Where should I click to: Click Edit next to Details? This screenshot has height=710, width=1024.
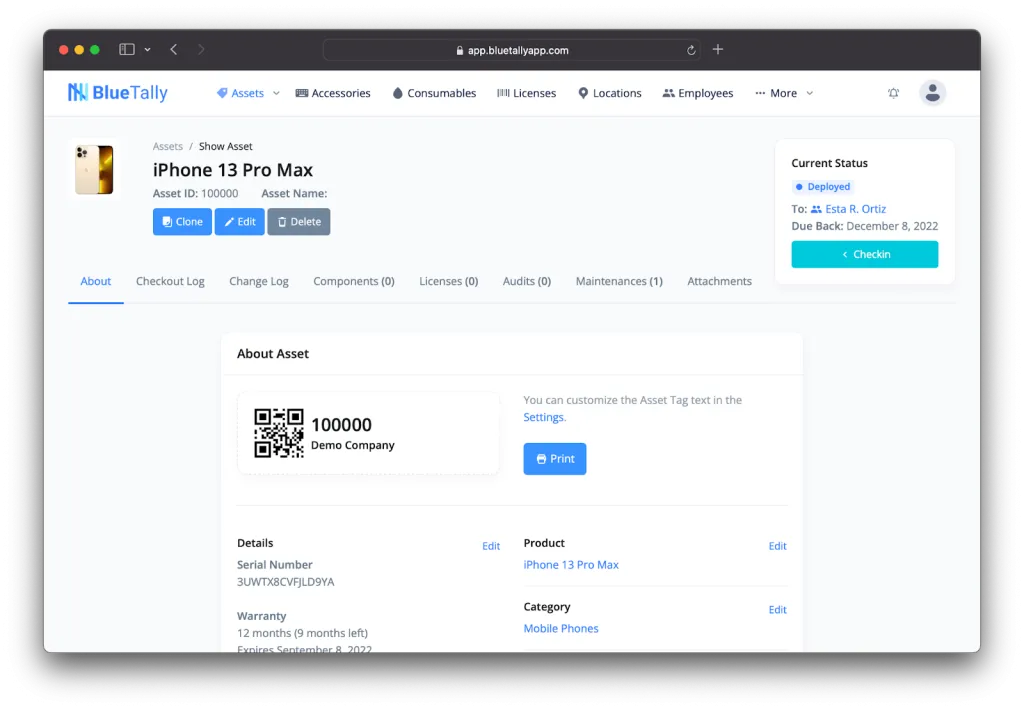coord(491,546)
